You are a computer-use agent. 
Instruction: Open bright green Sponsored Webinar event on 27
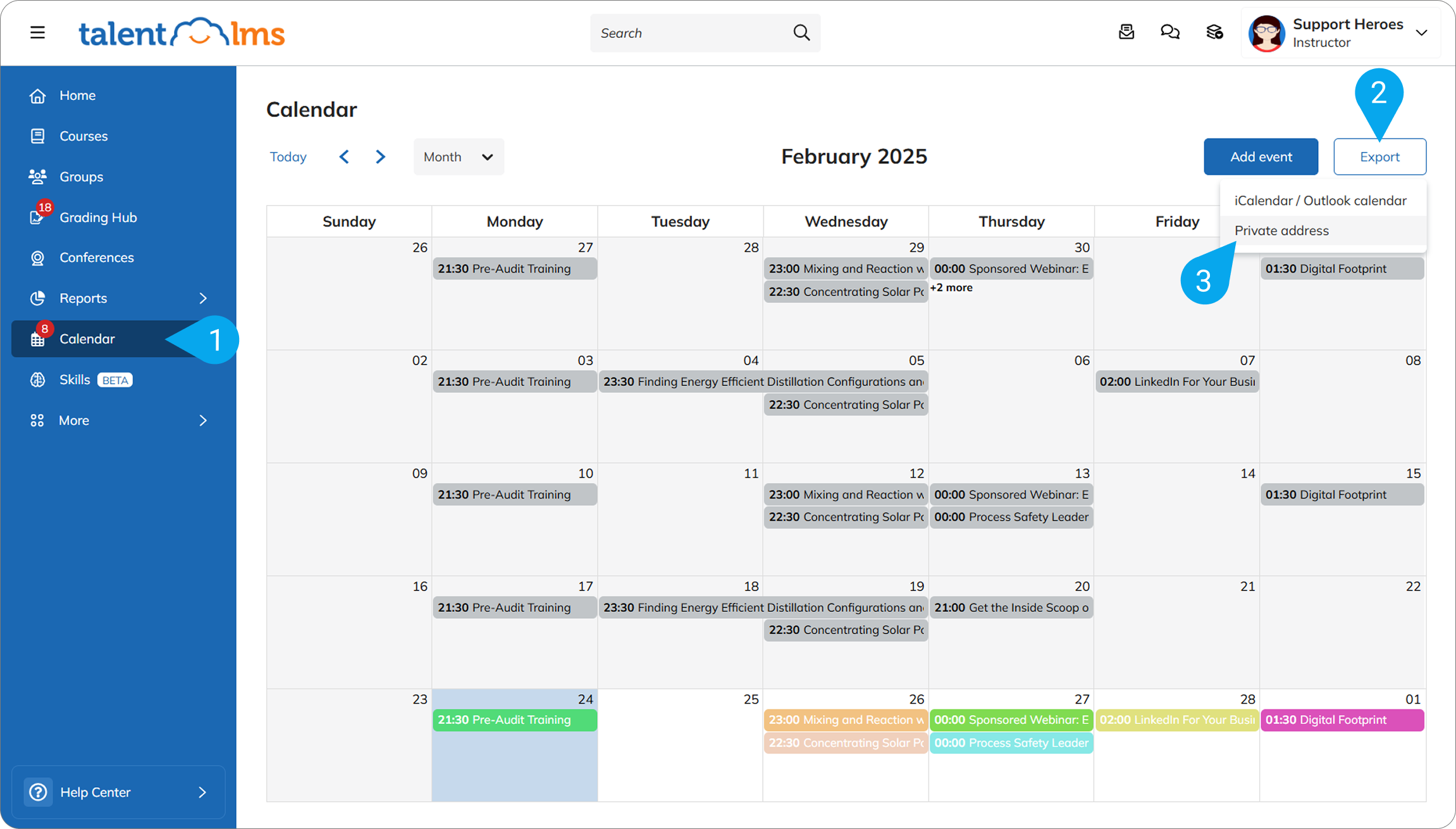pos(1011,720)
